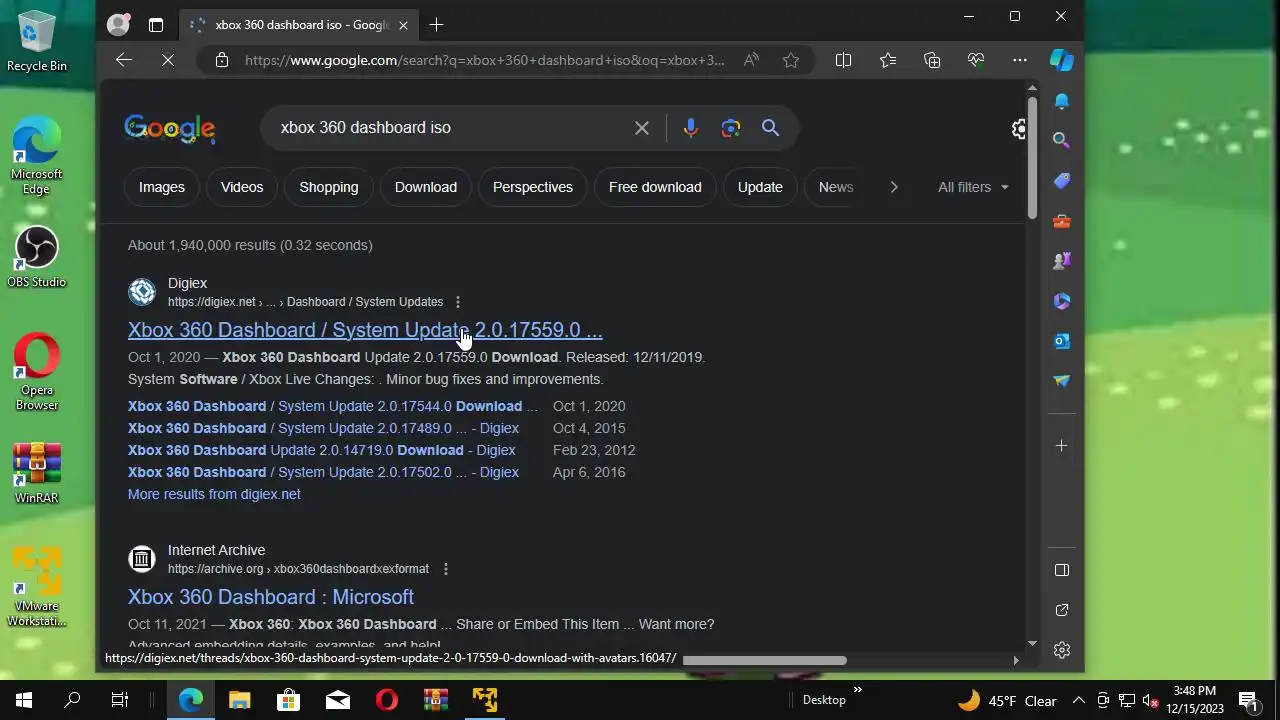The width and height of the screenshot is (1280, 720).
Task: Select the Update filter chip
Action: click(760, 187)
